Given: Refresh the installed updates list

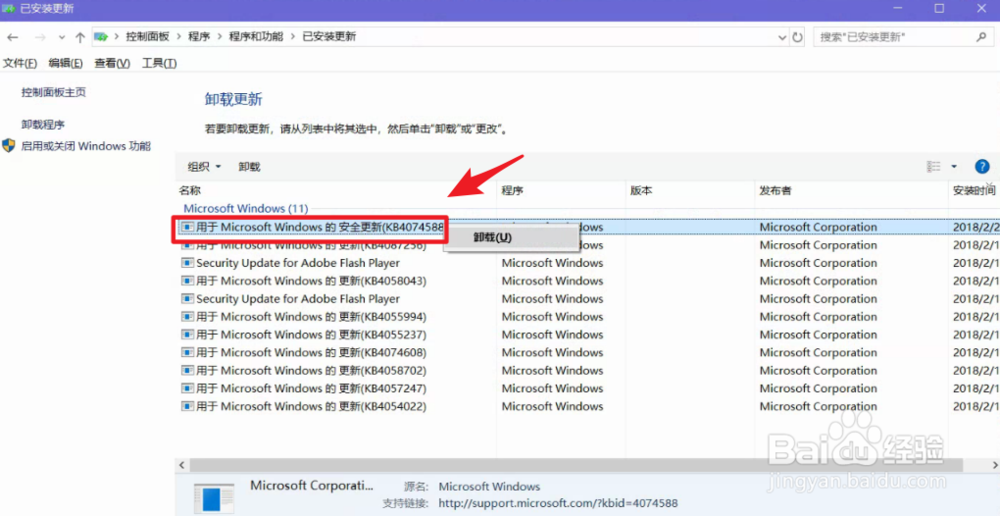Looking at the screenshot, I should (x=797, y=38).
